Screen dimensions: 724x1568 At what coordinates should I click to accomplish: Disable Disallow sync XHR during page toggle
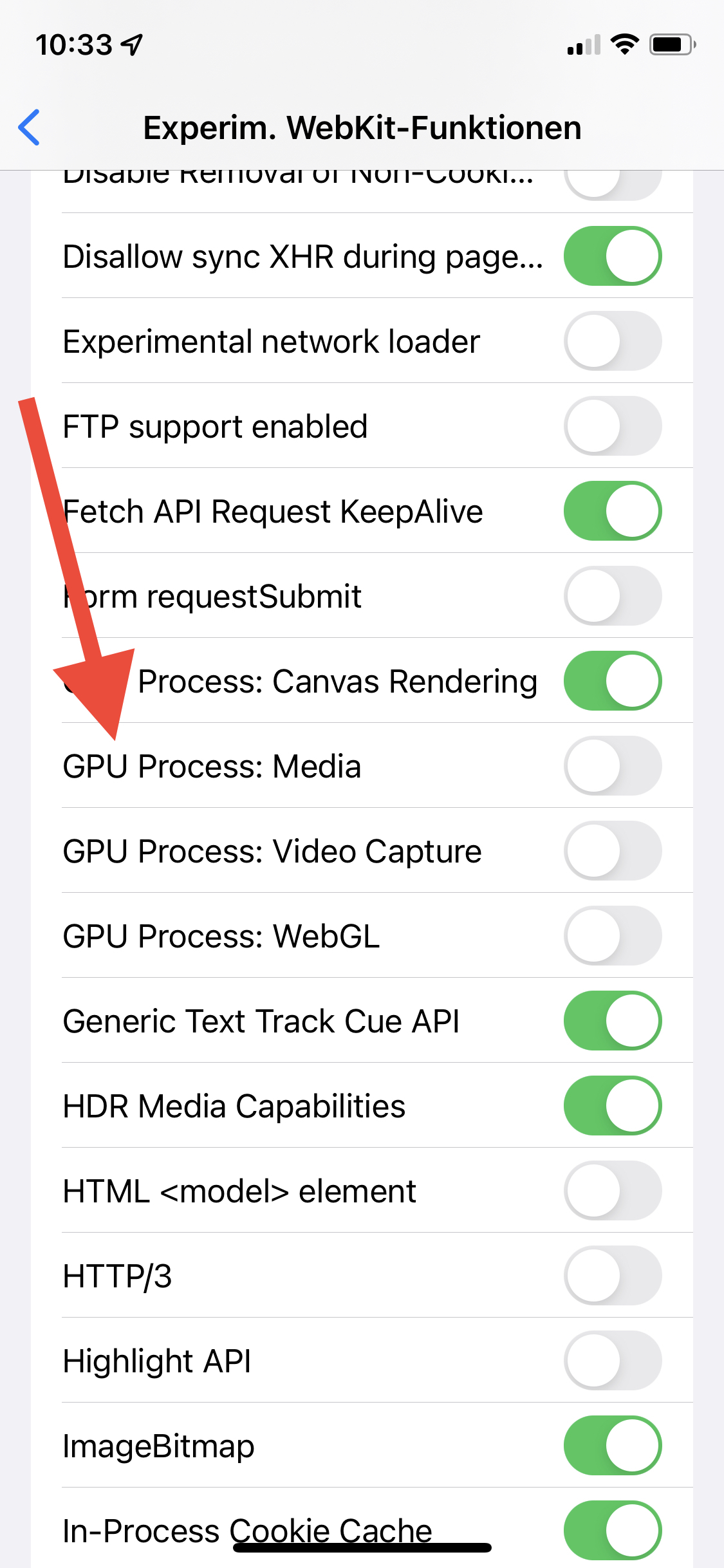pyautogui.click(x=613, y=256)
